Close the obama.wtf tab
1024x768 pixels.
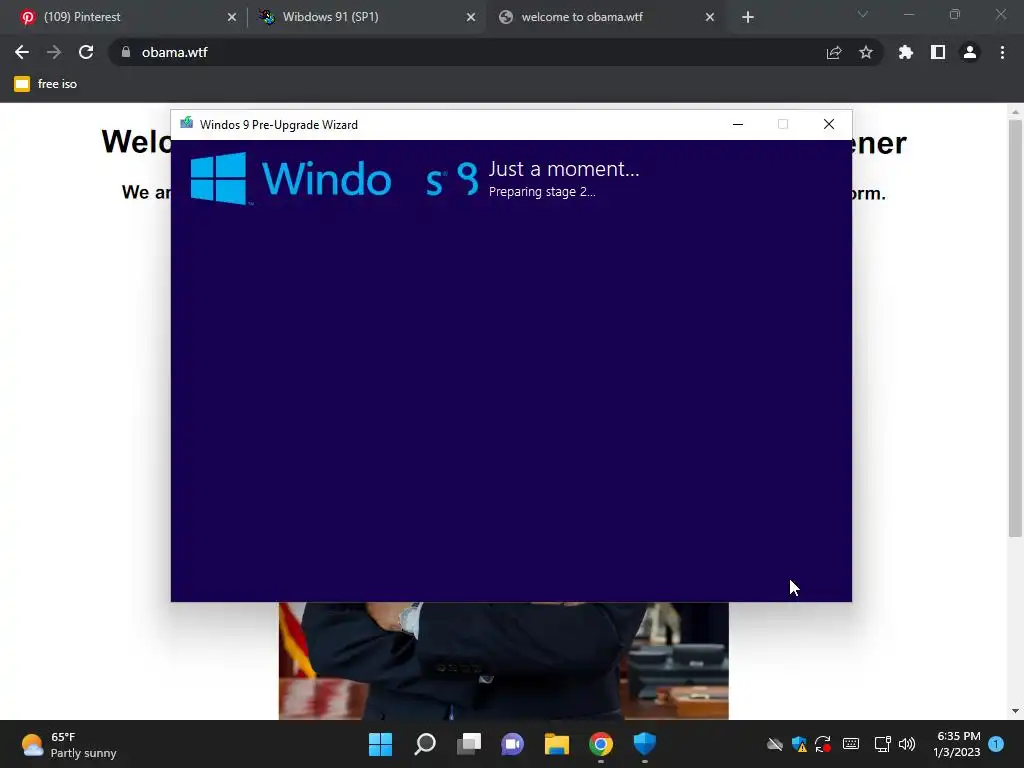(x=710, y=17)
